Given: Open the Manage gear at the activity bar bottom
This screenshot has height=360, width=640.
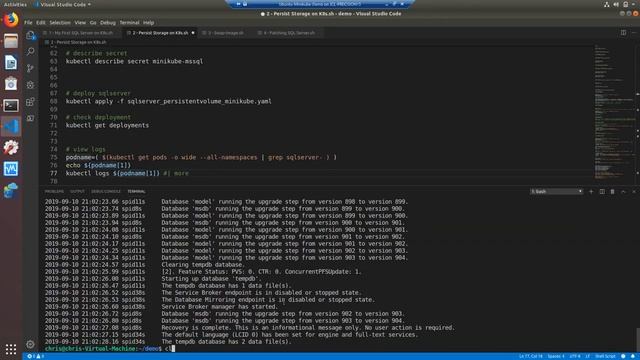Looking at the screenshot, I should coord(31,344).
